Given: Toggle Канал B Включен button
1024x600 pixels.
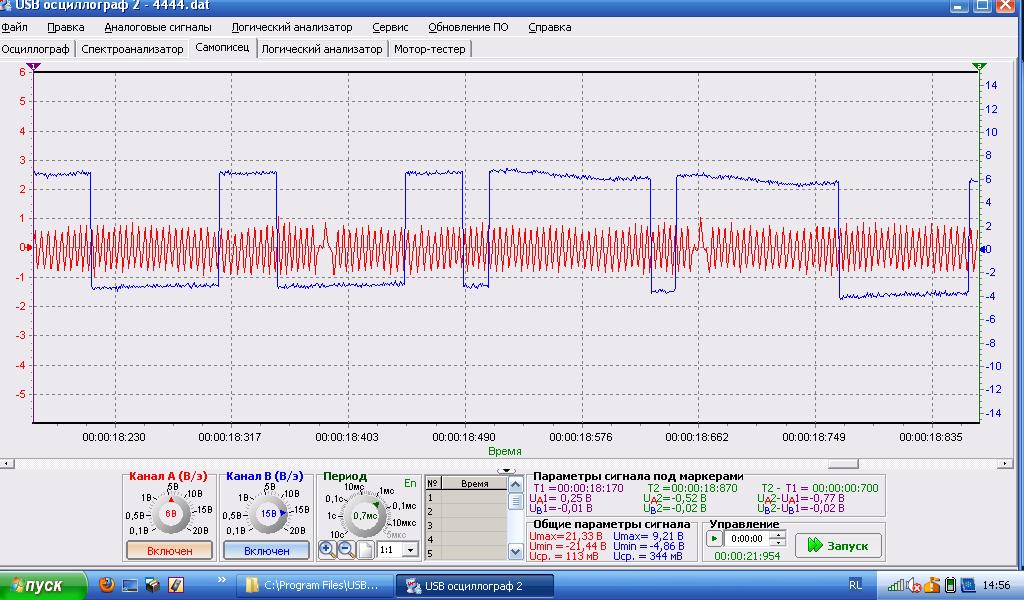Looking at the screenshot, I should [267, 550].
